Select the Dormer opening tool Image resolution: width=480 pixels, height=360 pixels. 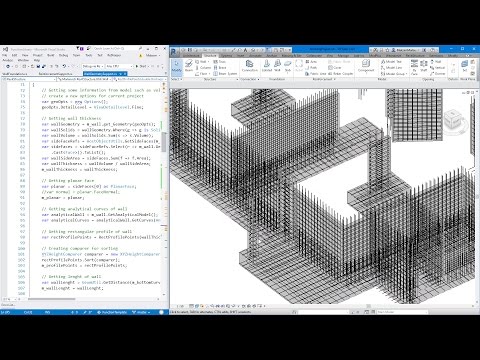[438, 74]
